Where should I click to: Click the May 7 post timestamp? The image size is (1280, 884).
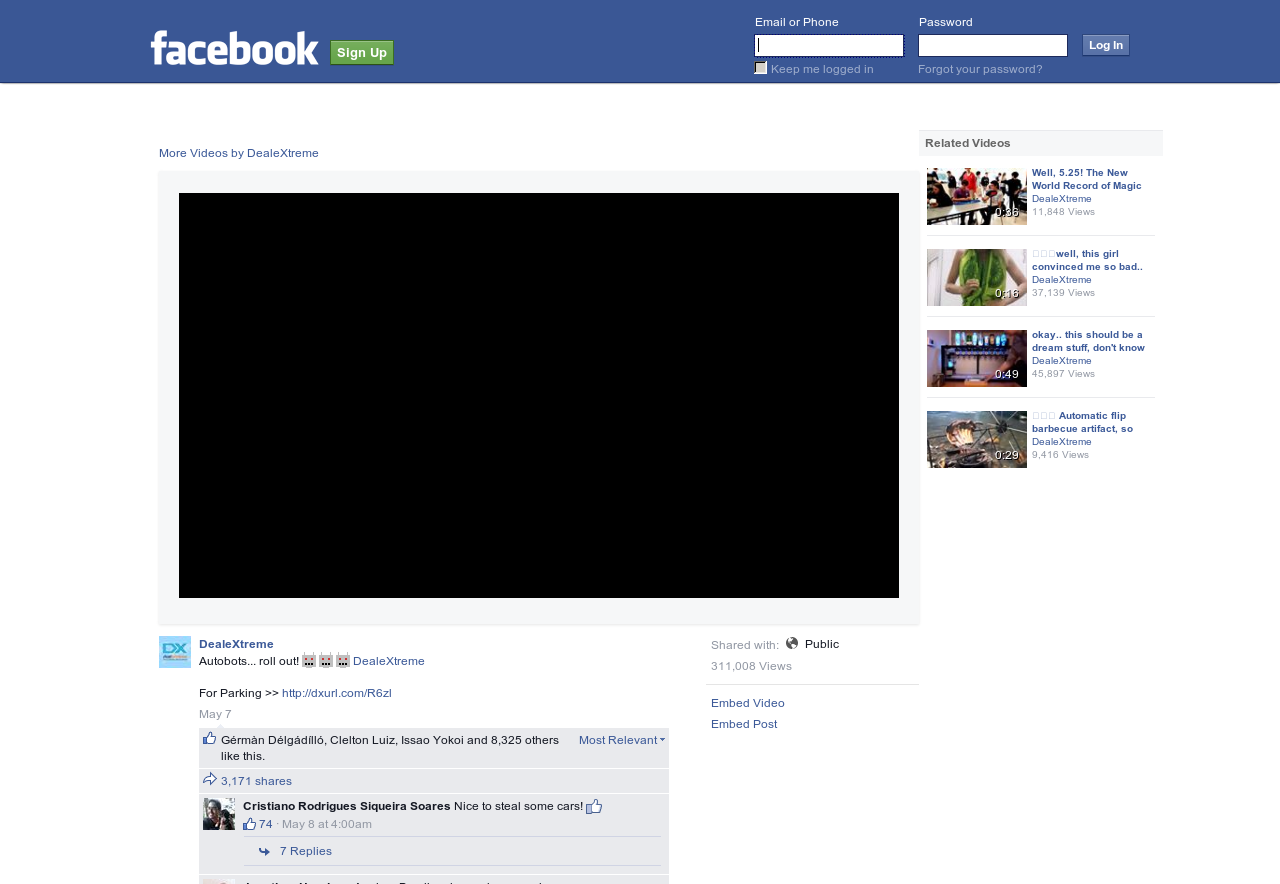tap(215, 714)
